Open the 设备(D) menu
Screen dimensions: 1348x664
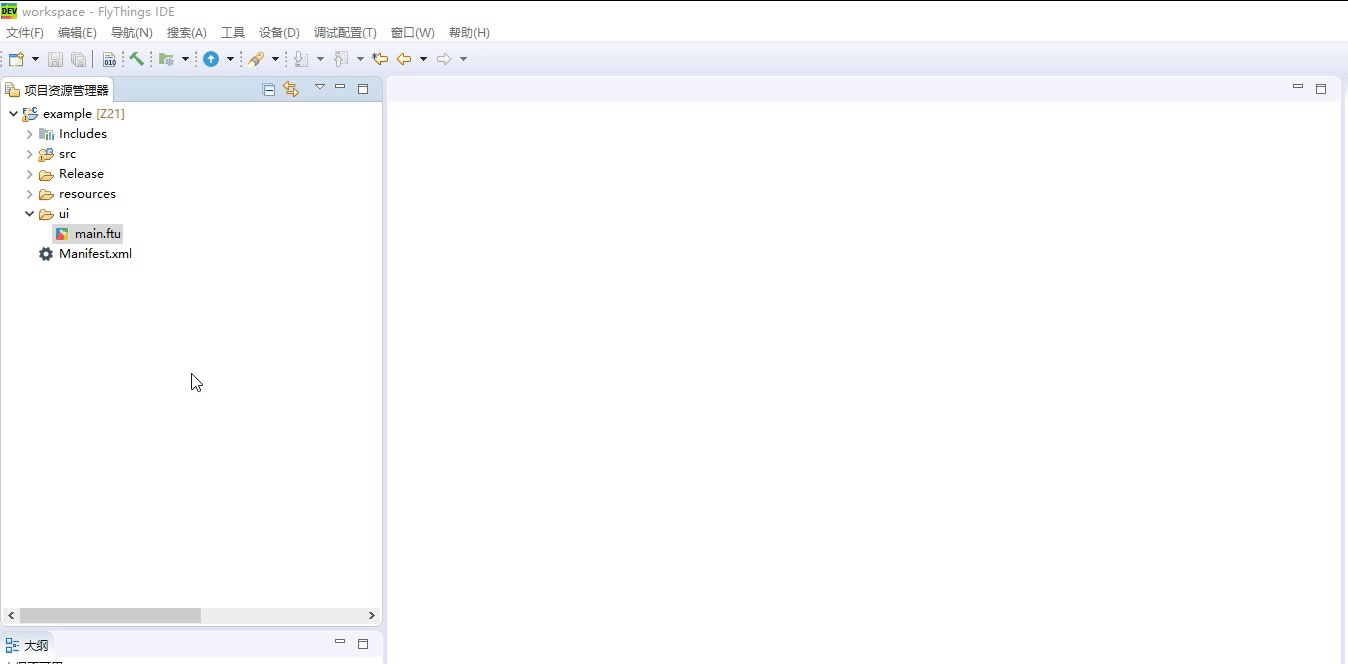pos(279,33)
